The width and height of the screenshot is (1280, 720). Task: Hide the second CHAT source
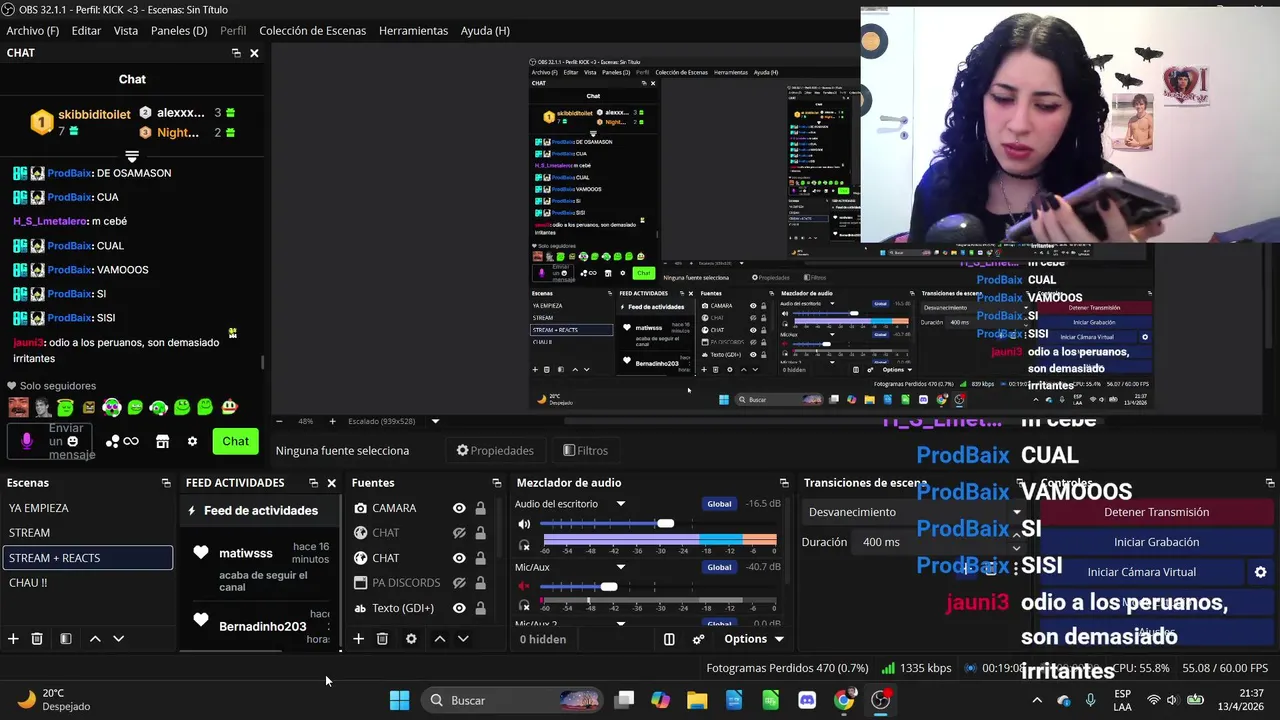pyautogui.click(x=459, y=558)
